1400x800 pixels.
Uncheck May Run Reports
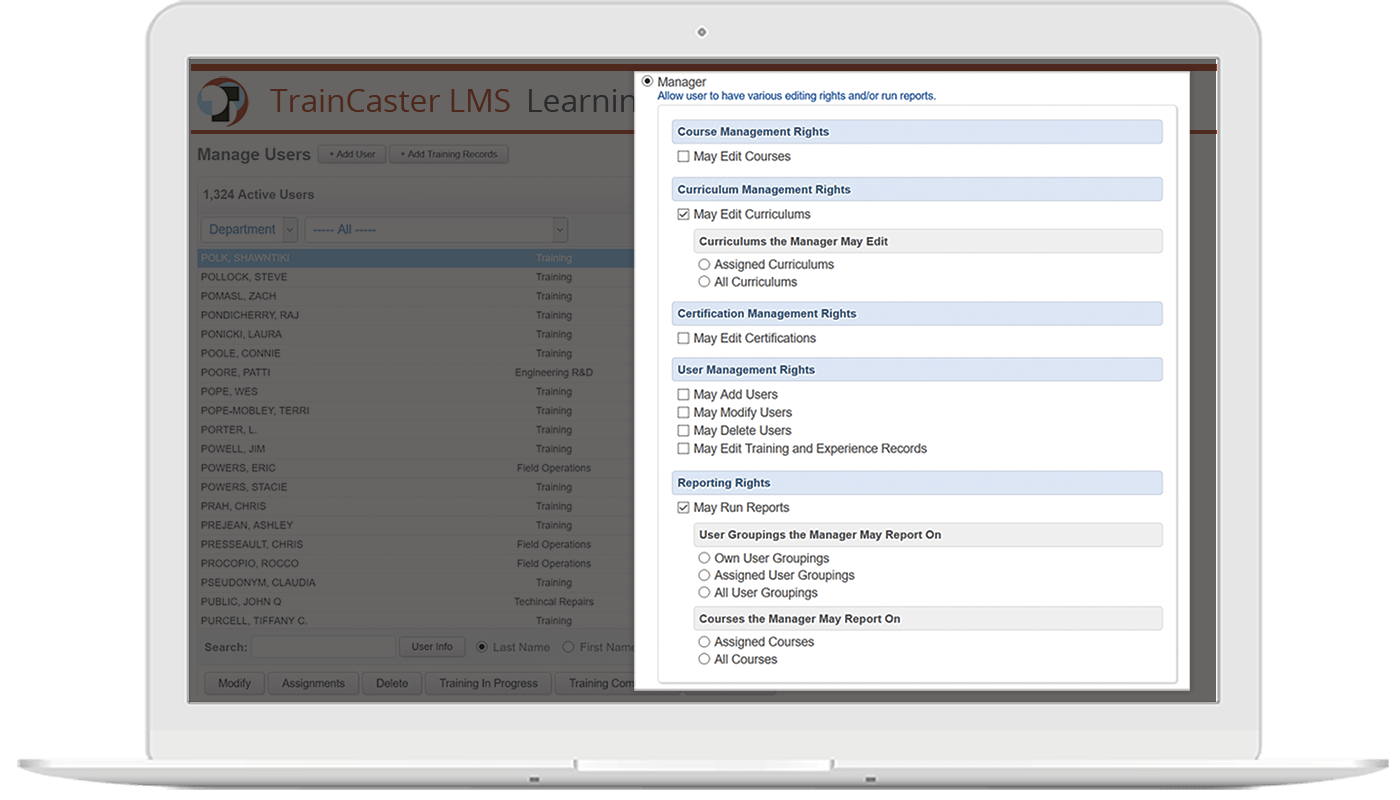(x=683, y=508)
